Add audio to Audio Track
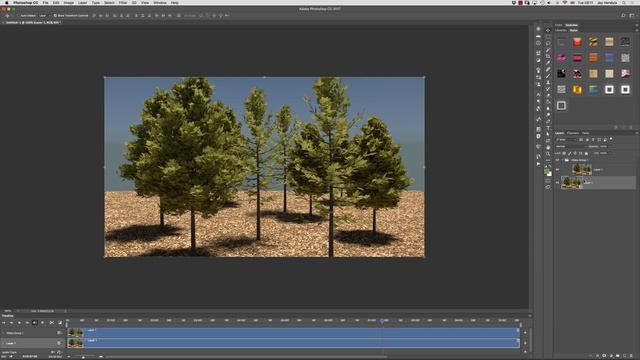640x360 pixels. click(525, 352)
